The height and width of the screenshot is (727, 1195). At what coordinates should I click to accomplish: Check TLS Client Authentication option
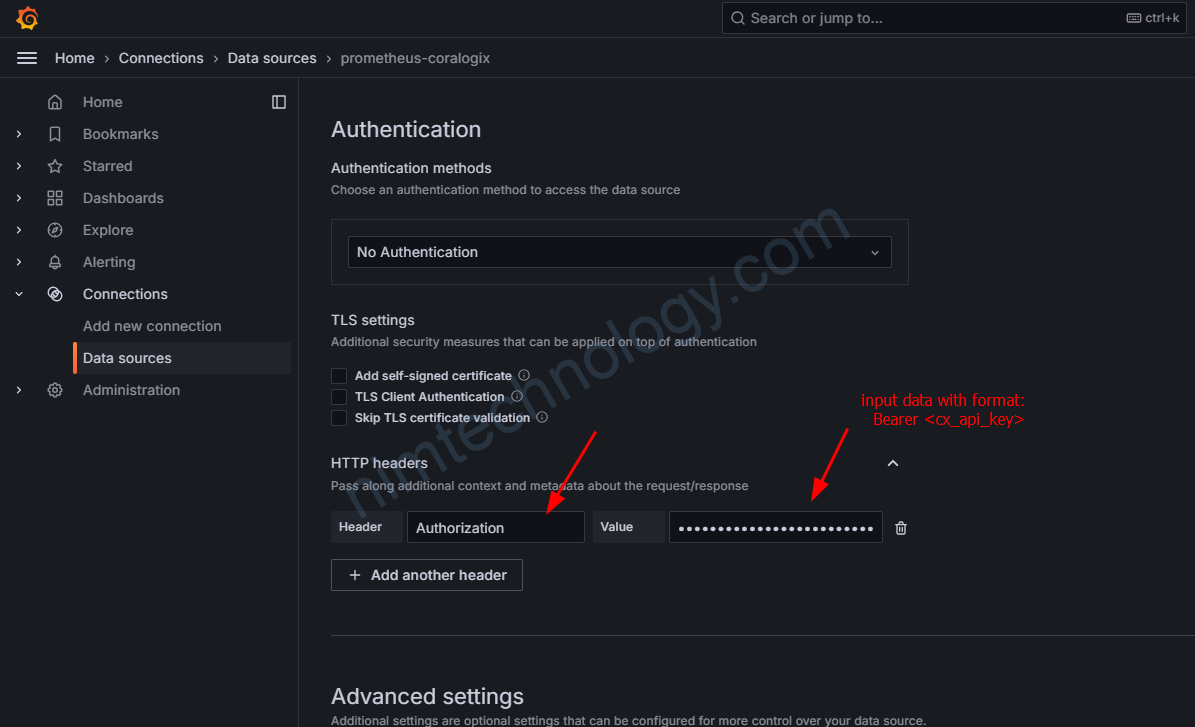point(339,397)
